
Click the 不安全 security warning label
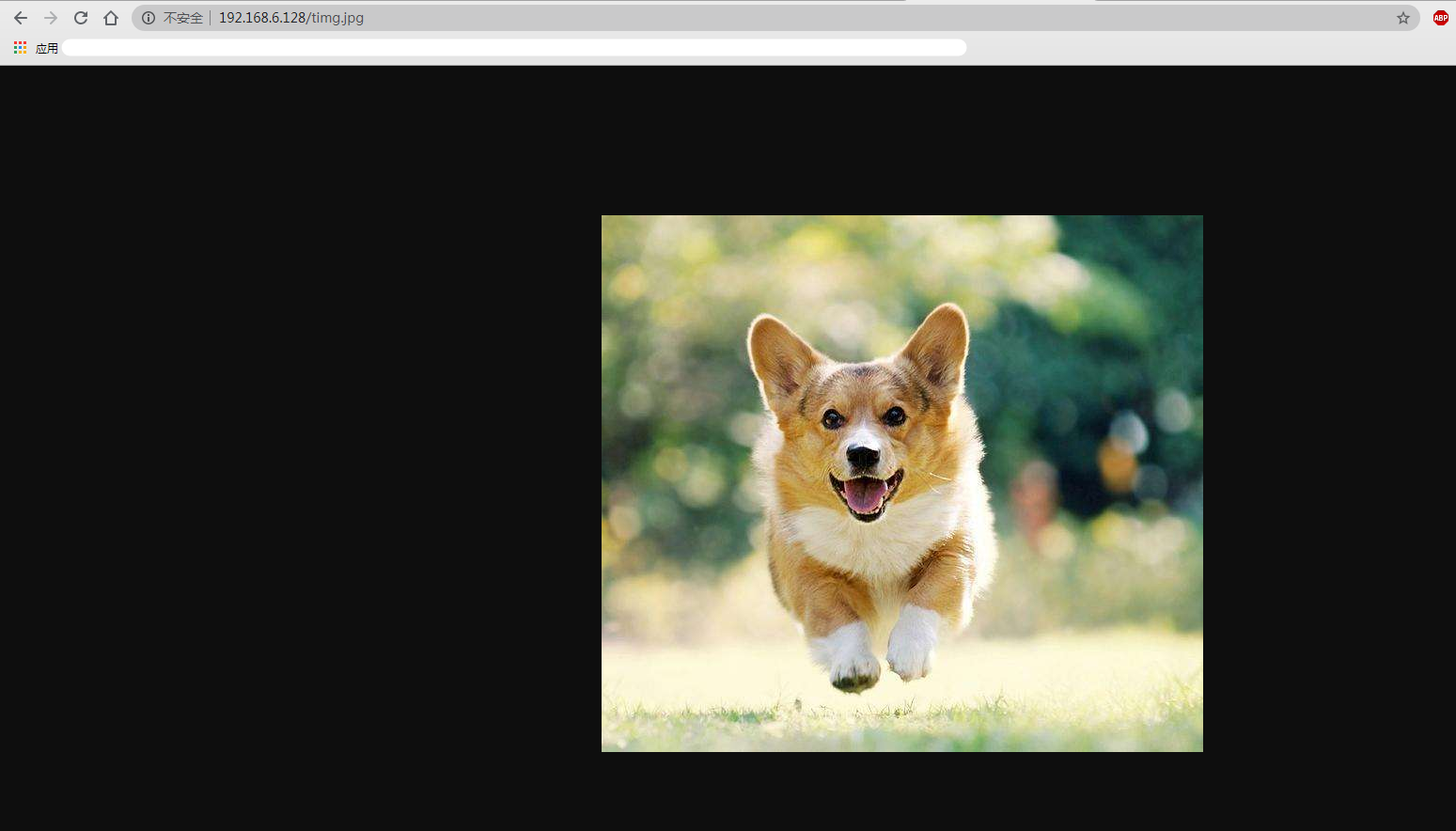tap(182, 18)
